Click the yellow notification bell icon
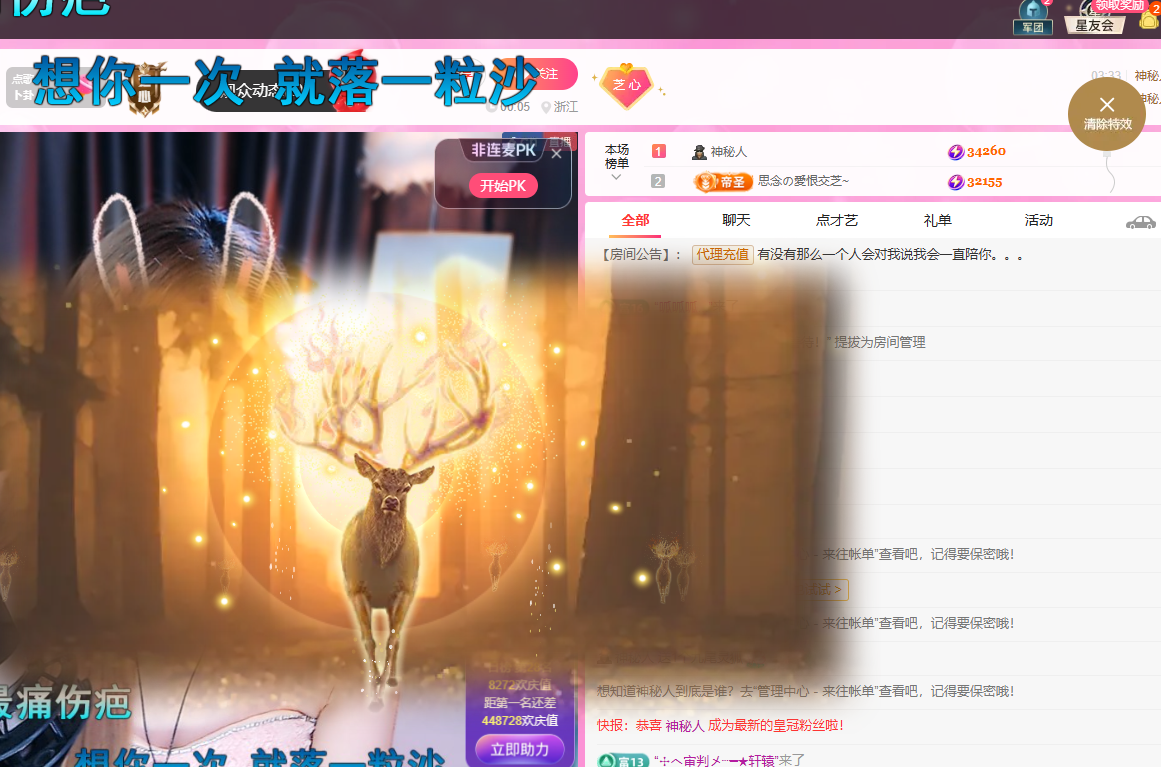 pyautogui.click(x=1149, y=18)
